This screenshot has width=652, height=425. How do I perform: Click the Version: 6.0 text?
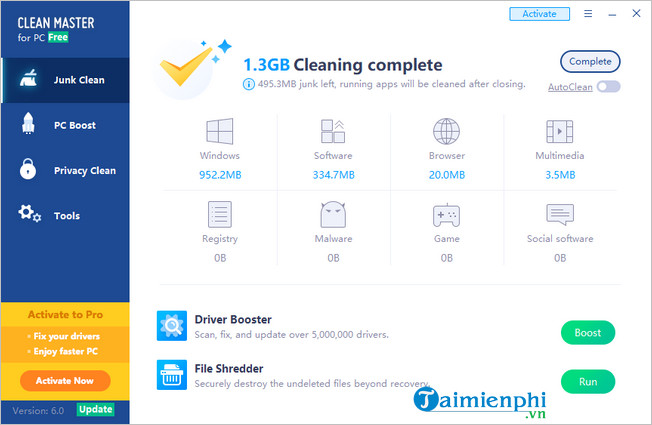click(38, 411)
